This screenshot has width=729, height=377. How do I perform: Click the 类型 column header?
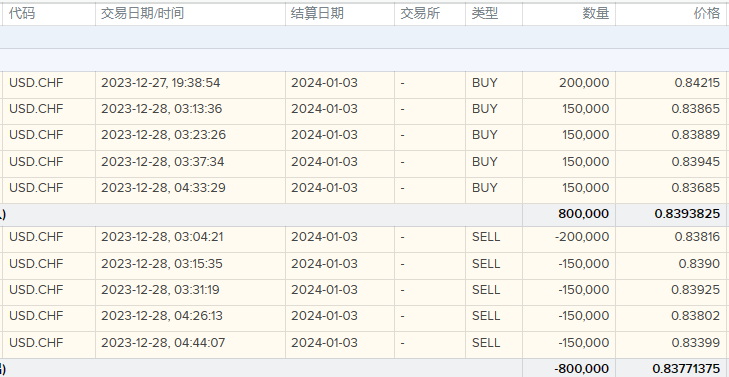pos(485,13)
